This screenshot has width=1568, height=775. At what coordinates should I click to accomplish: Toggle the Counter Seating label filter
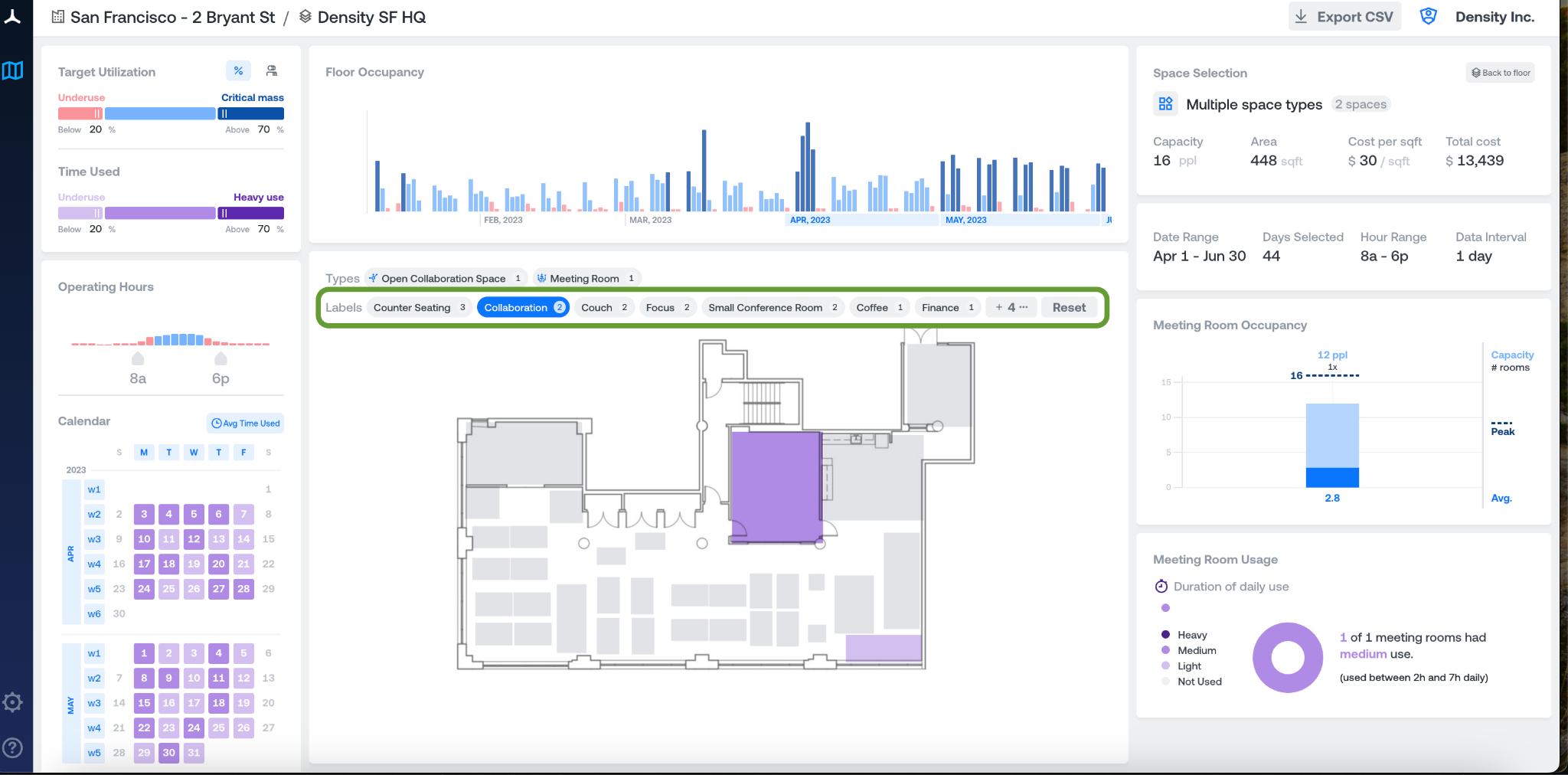[x=420, y=307]
